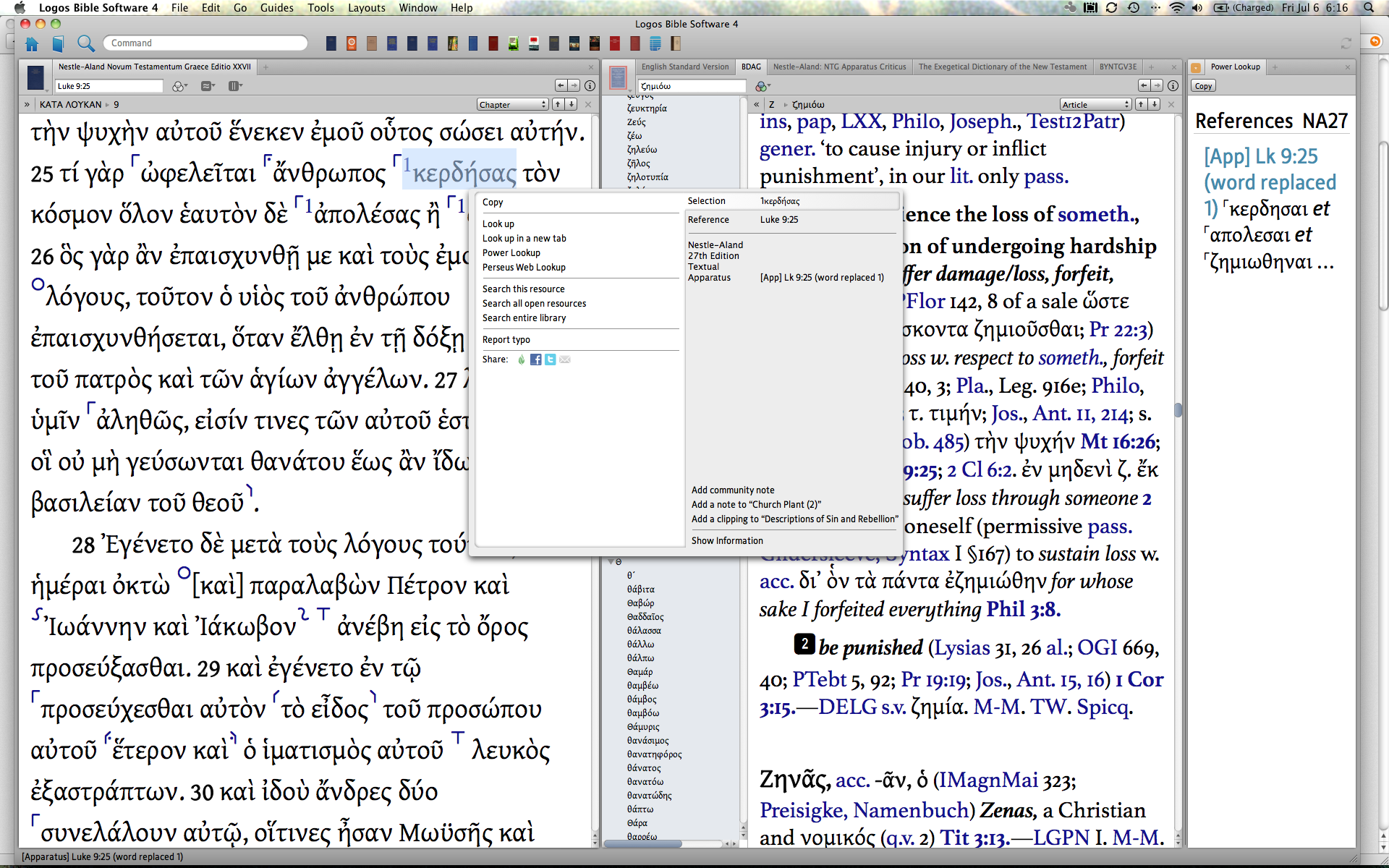Click the Command input box
The height and width of the screenshot is (868, 1389).
tap(205, 43)
